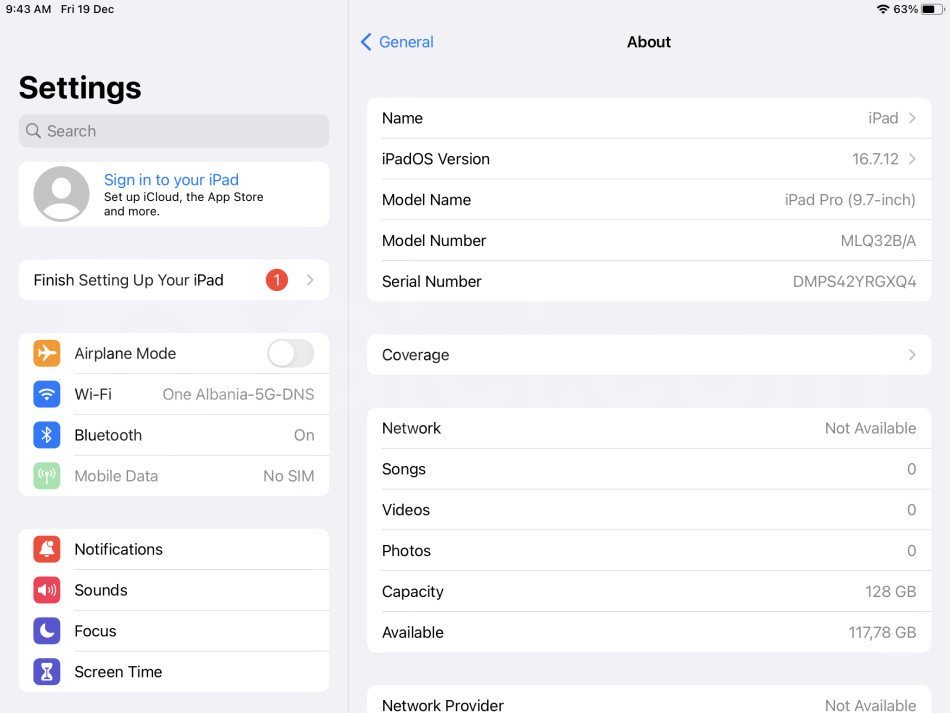Tap the profile avatar icon

pyautogui.click(x=61, y=194)
